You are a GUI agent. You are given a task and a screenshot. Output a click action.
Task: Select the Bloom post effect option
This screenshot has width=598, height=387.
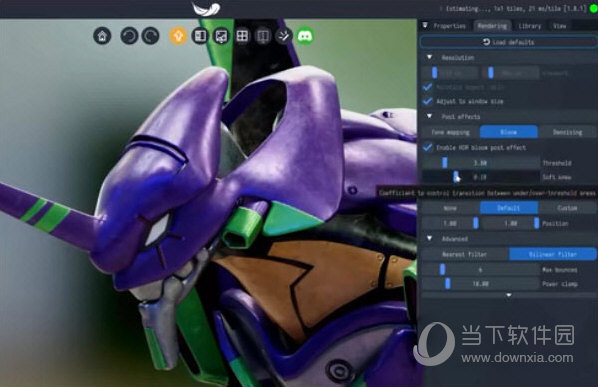point(509,132)
